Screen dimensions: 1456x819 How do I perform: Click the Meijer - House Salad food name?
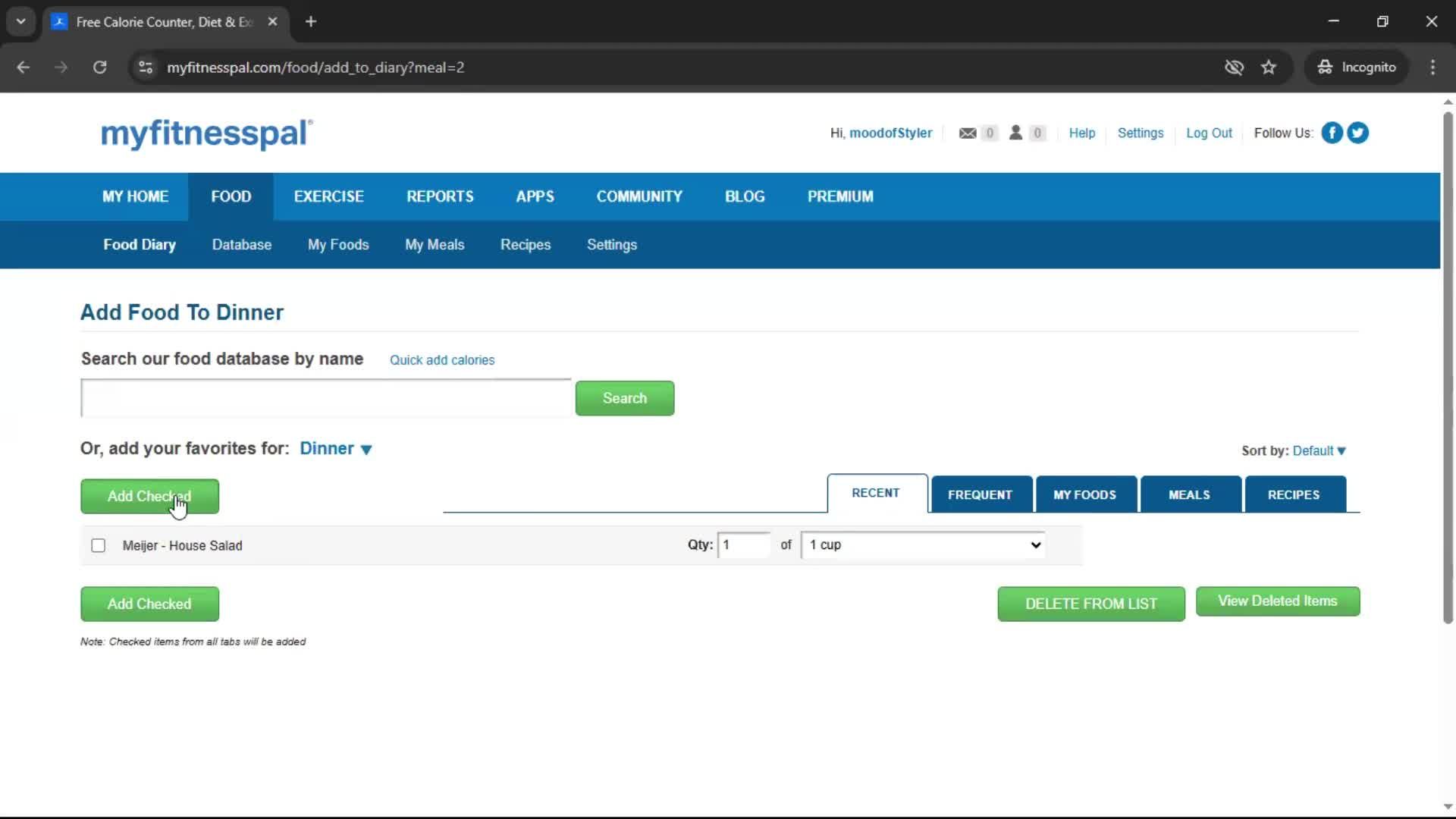(x=183, y=545)
